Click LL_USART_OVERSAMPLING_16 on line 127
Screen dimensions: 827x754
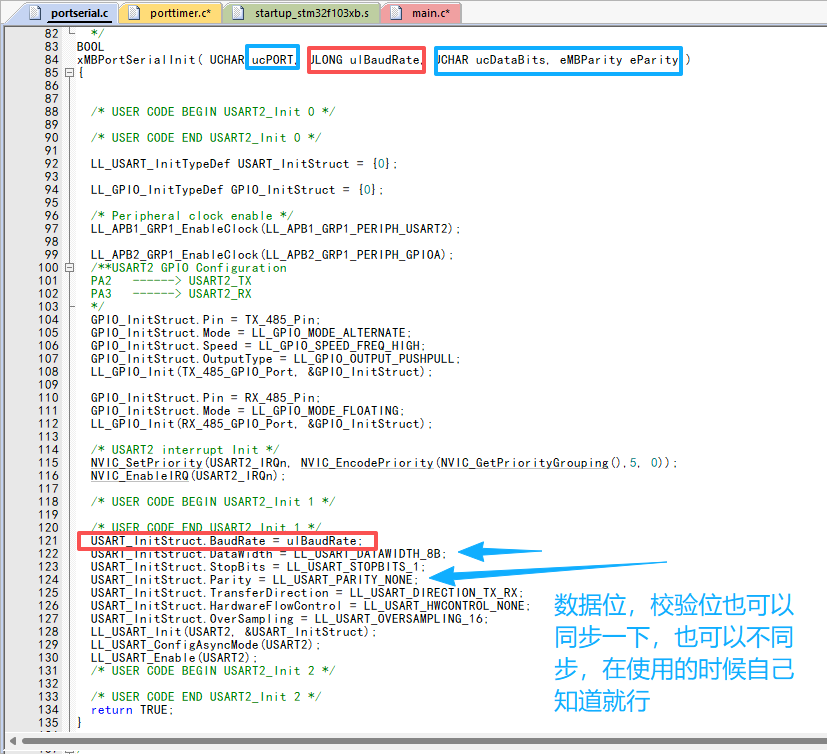[399, 618]
